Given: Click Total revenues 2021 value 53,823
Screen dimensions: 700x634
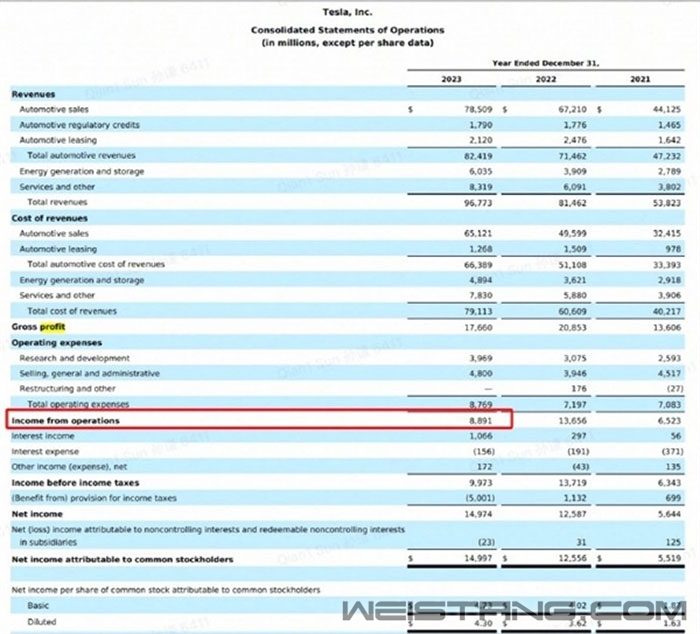Looking at the screenshot, I should [667, 203].
